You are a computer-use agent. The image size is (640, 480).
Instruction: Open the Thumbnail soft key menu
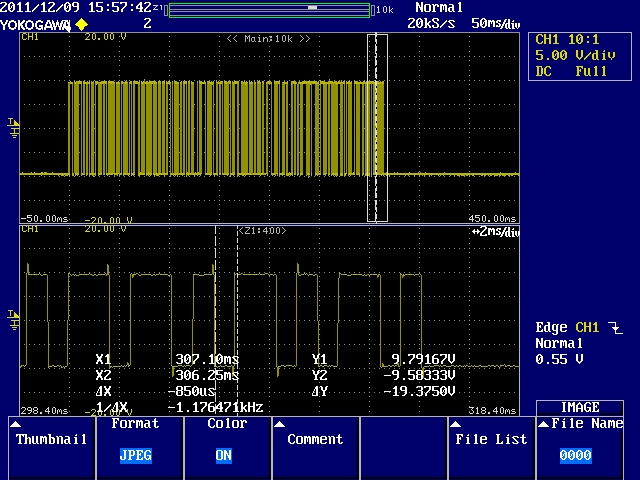(x=52, y=447)
